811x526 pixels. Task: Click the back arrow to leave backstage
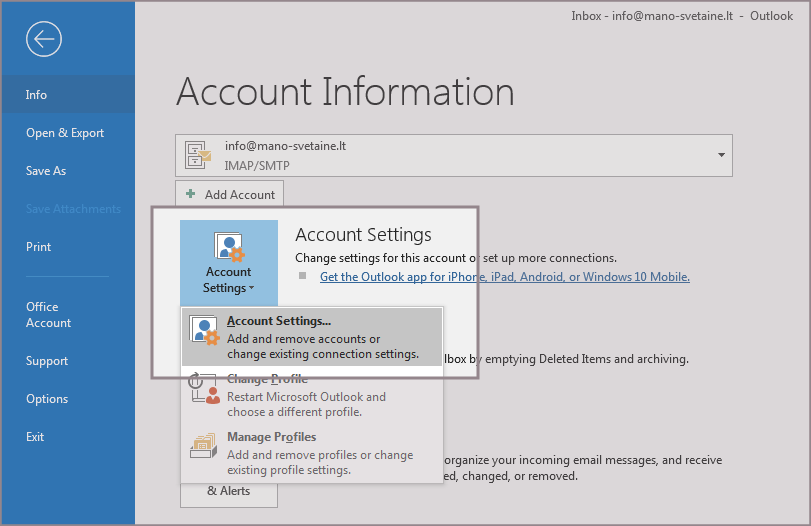[x=45, y=39]
